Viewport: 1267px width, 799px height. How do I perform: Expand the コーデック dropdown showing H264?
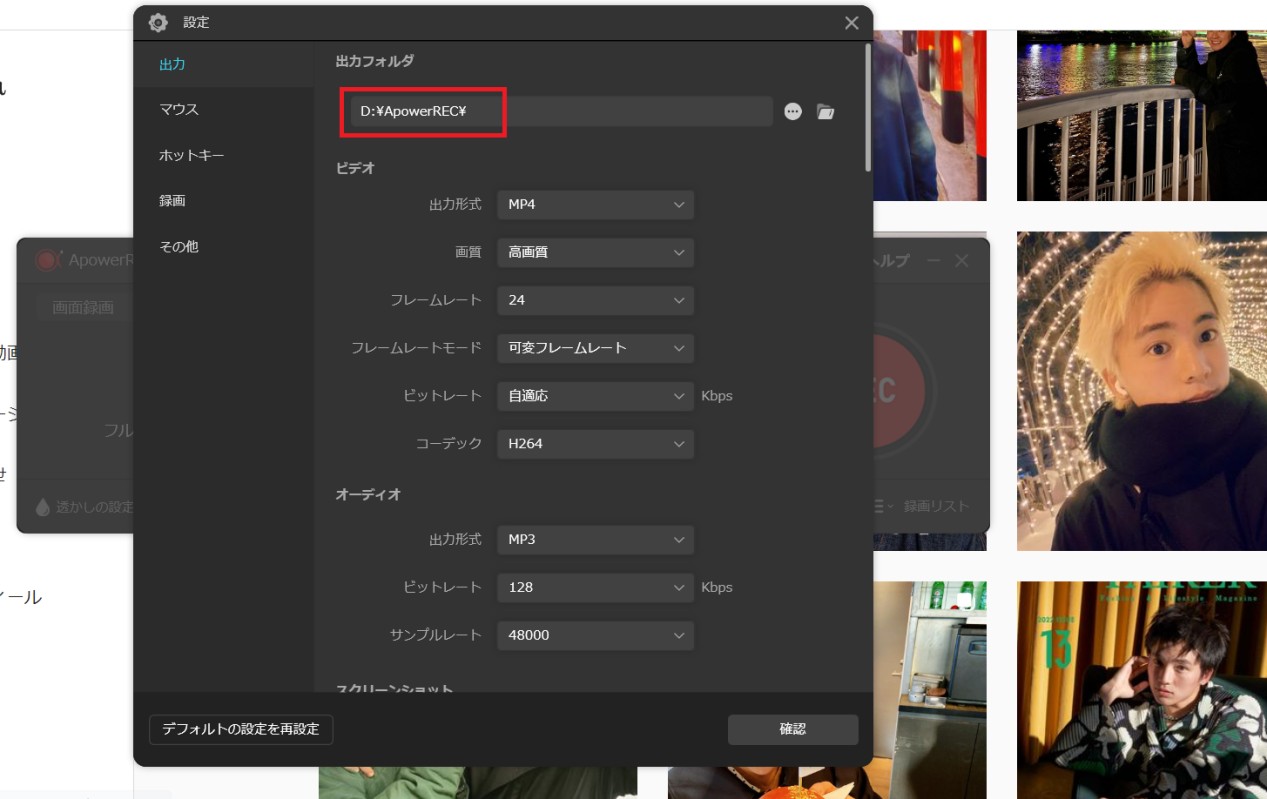[595, 443]
